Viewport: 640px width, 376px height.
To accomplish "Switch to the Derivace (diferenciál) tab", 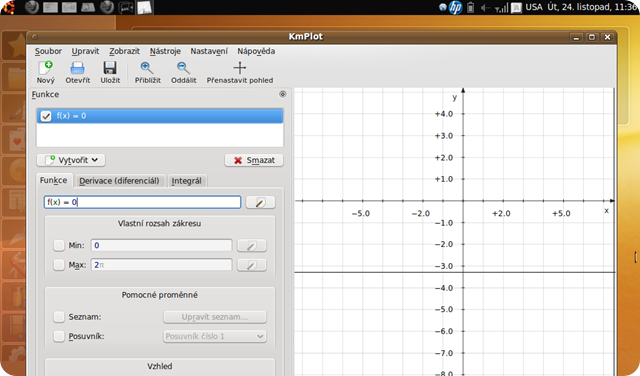I will click(x=119, y=181).
